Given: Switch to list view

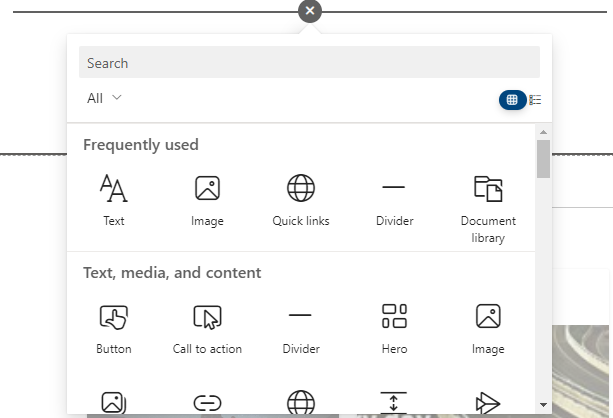Looking at the screenshot, I should click(535, 100).
